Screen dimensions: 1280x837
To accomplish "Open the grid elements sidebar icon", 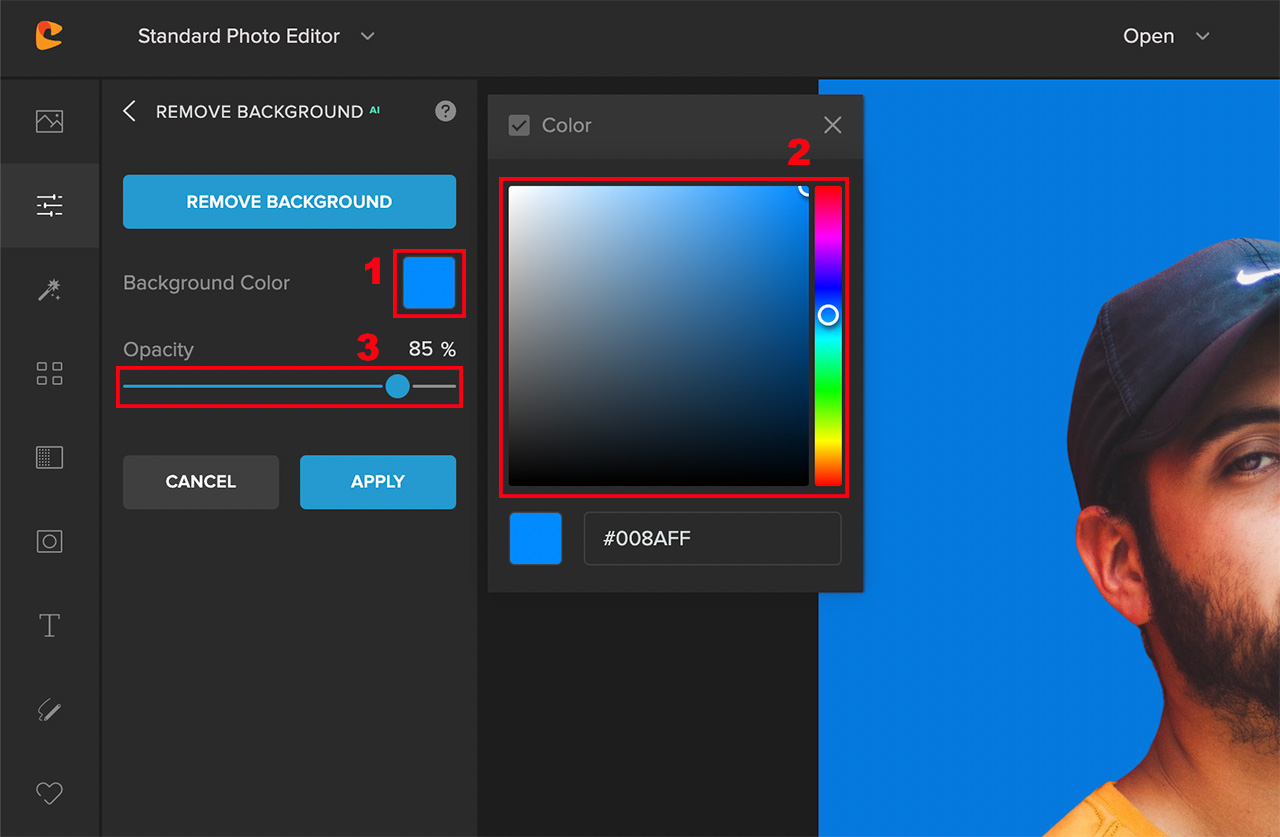I will pos(49,374).
